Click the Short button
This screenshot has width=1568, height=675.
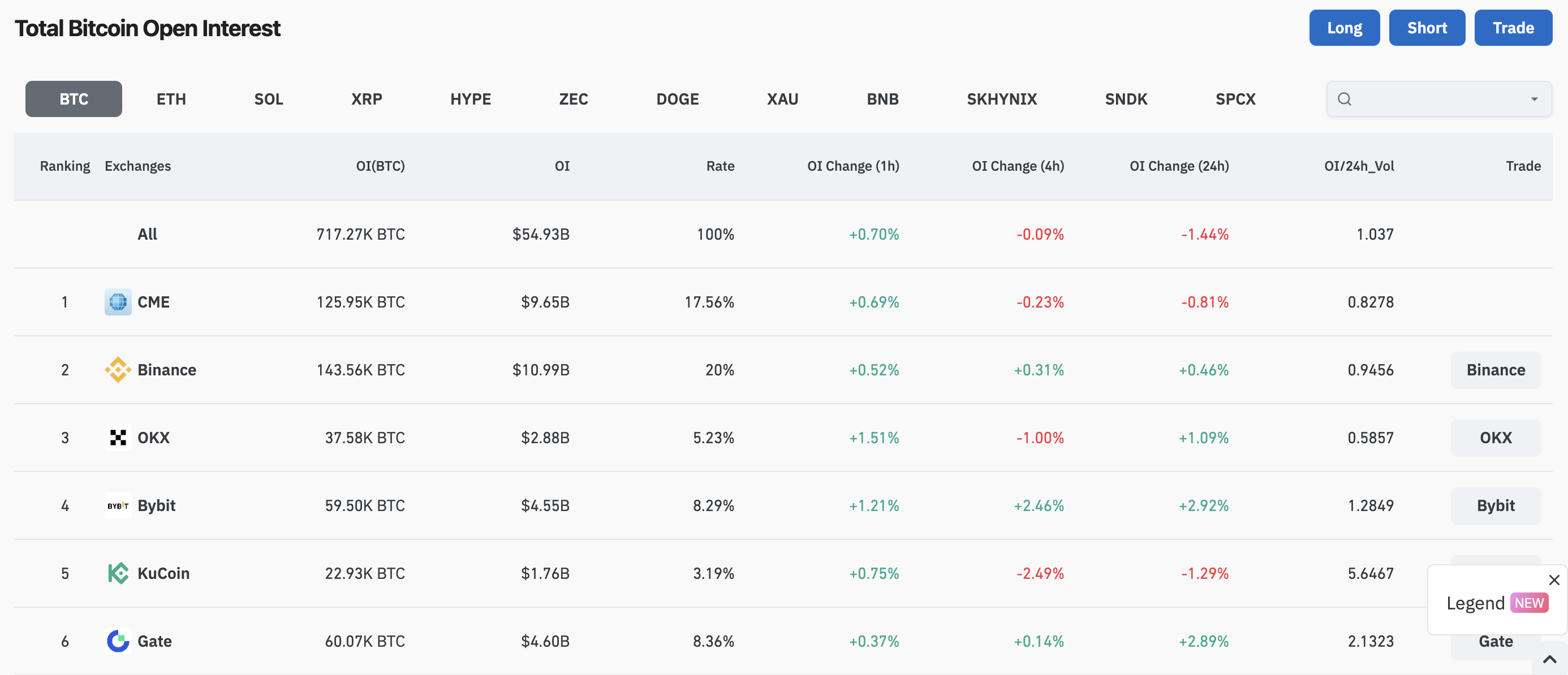[1427, 28]
